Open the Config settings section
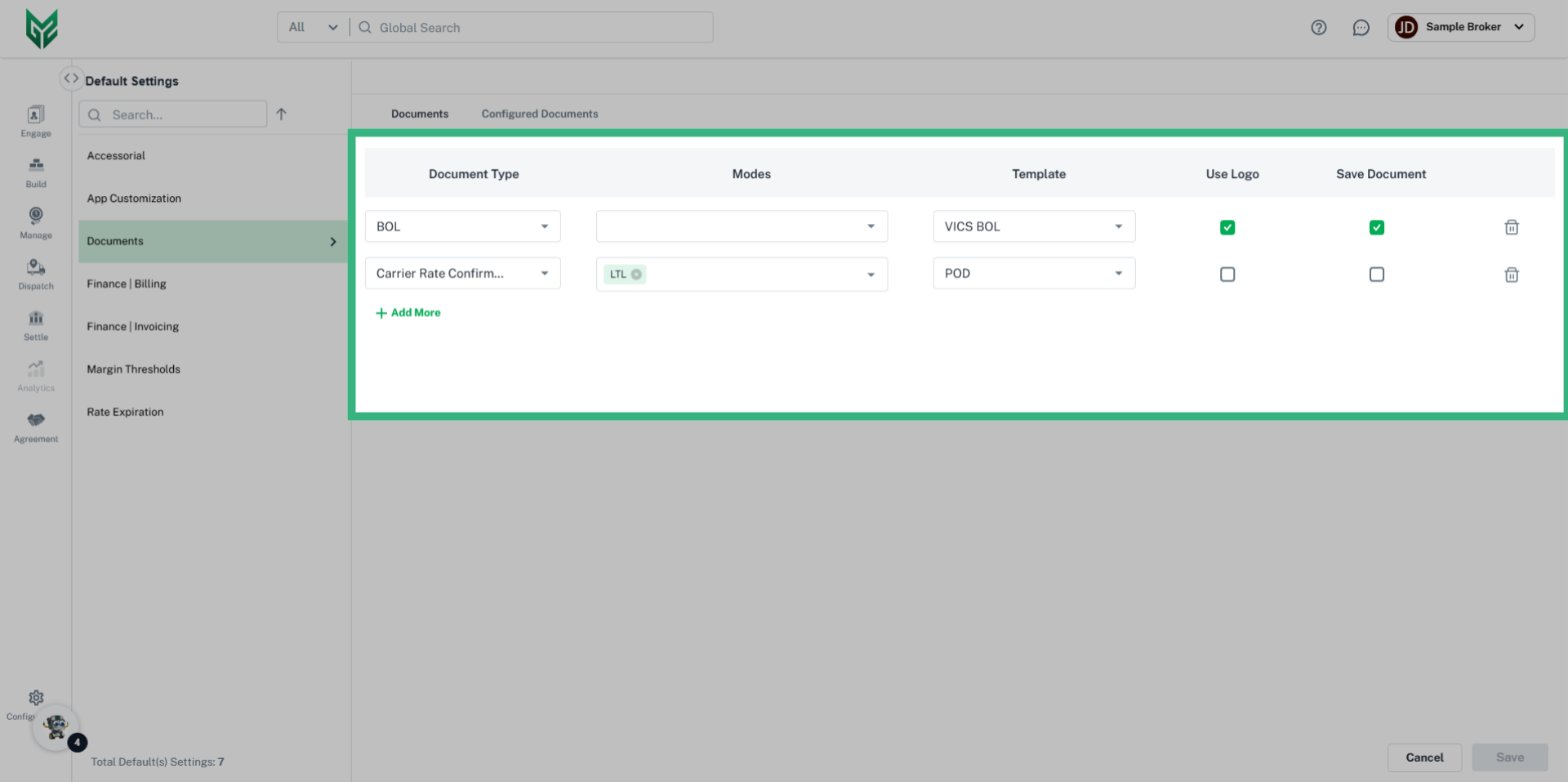The width and height of the screenshot is (1568, 782). click(x=35, y=698)
